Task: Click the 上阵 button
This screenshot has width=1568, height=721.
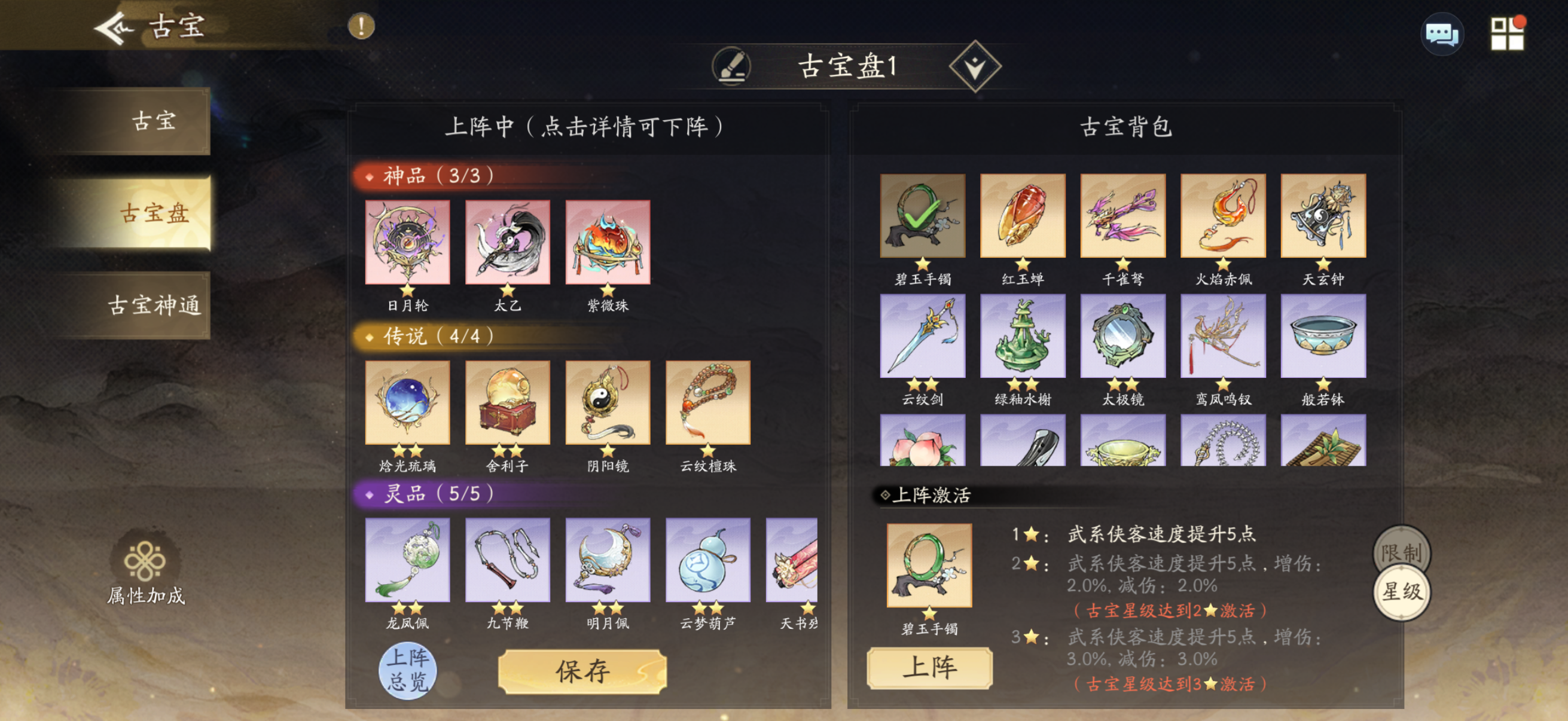Action: coord(929,667)
